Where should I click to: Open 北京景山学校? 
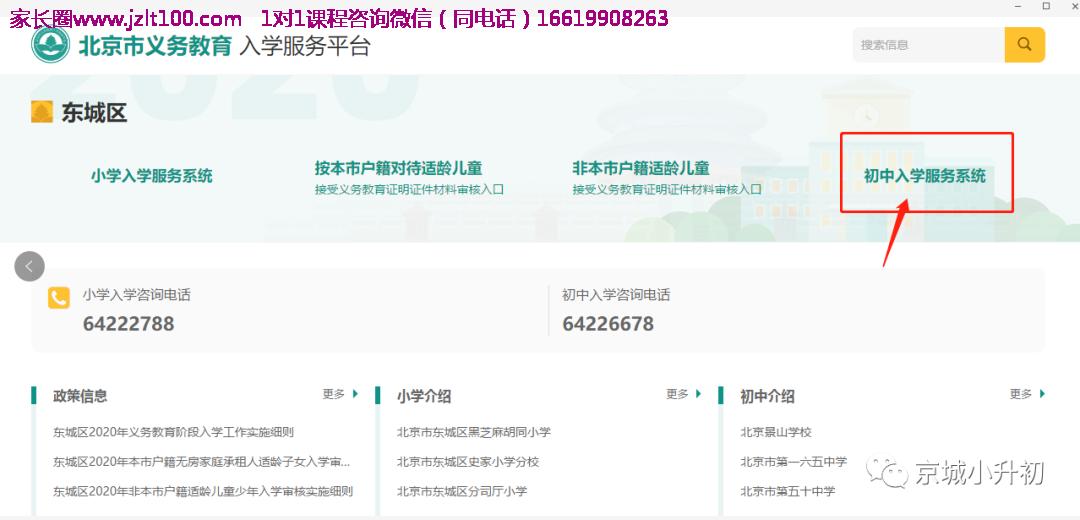pos(776,433)
